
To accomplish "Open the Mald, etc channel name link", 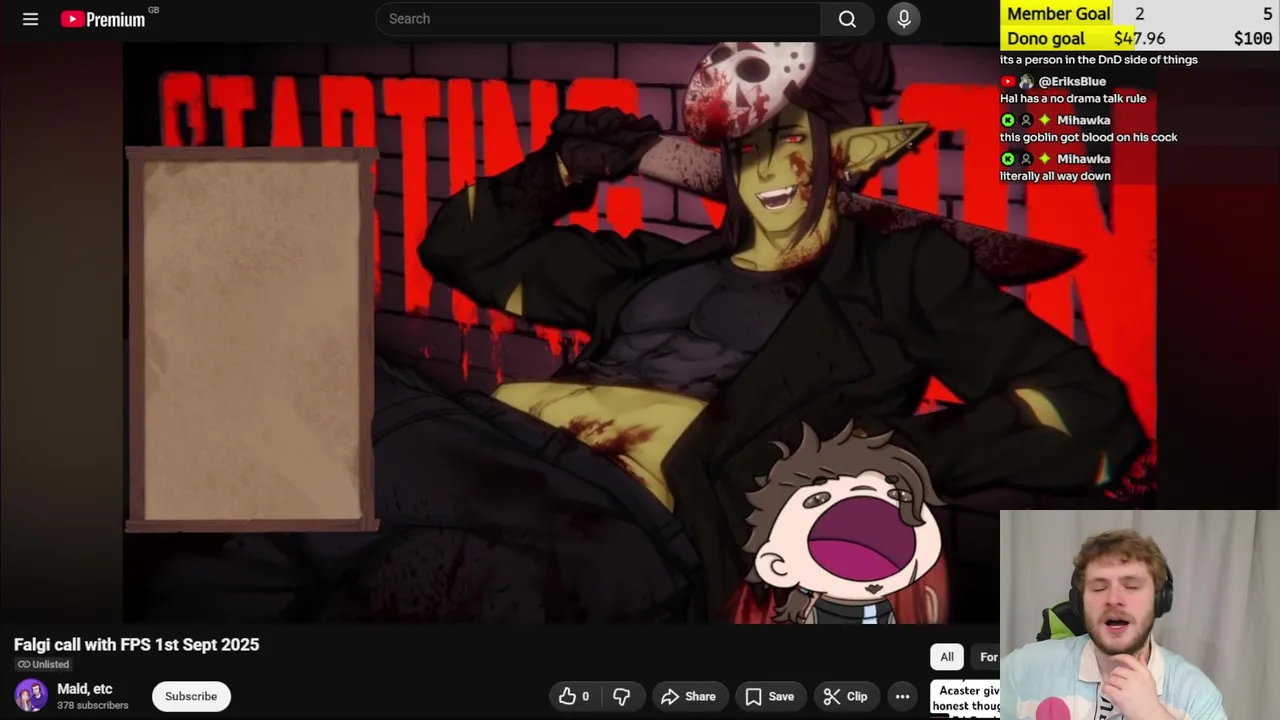I will click(x=85, y=689).
